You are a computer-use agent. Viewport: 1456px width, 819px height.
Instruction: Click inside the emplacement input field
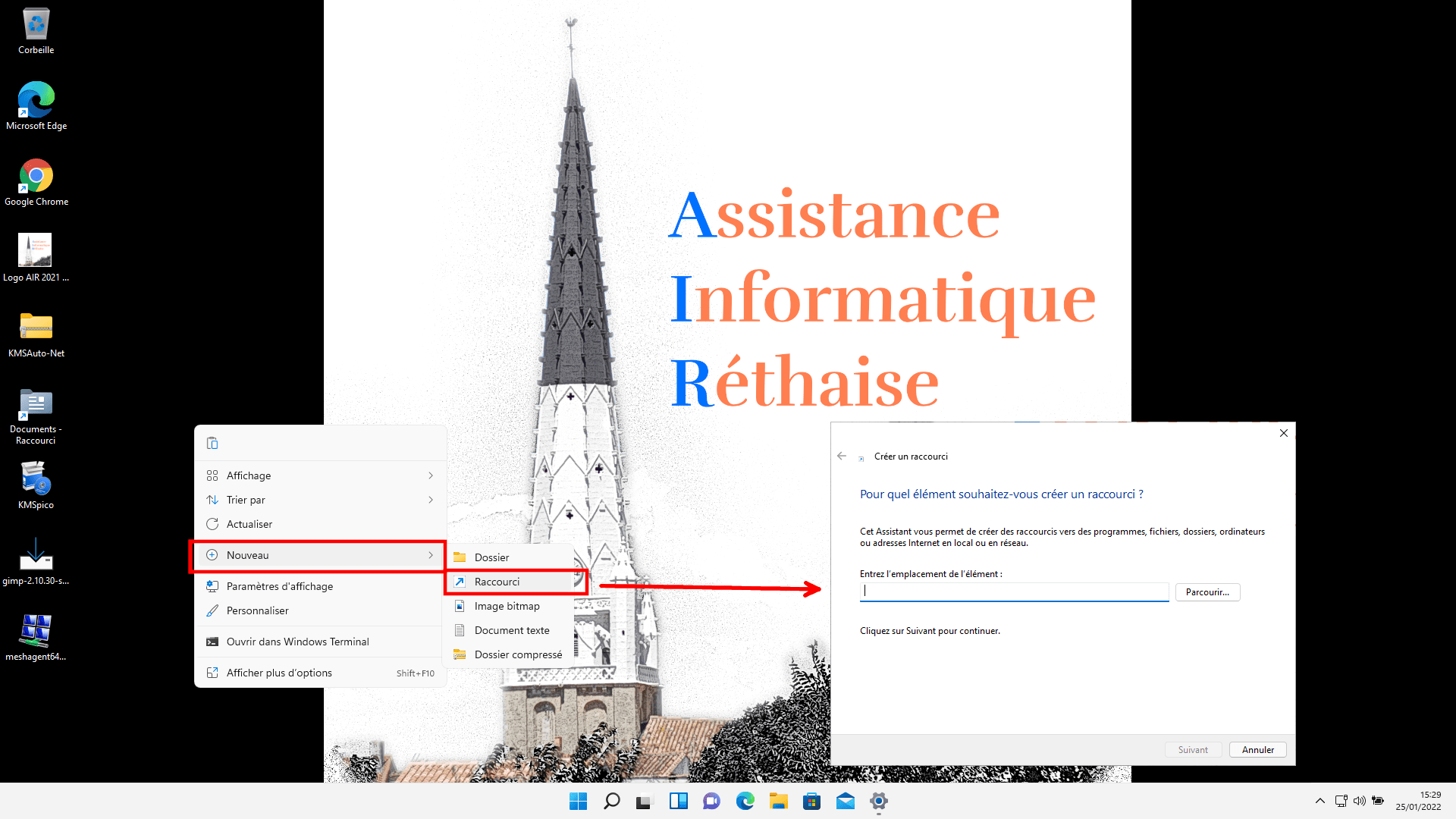point(1014,591)
